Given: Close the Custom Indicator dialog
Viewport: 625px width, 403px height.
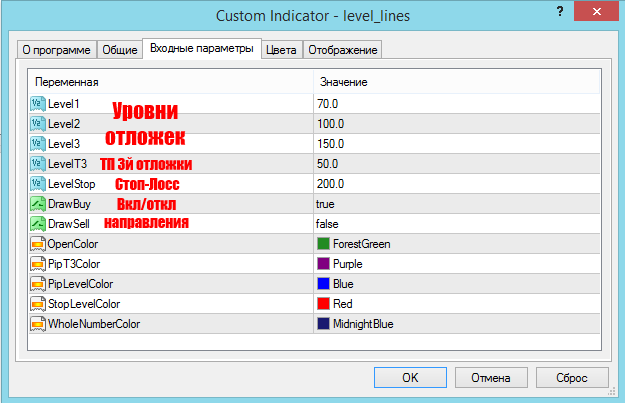Looking at the screenshot, I should coord(596,11).
